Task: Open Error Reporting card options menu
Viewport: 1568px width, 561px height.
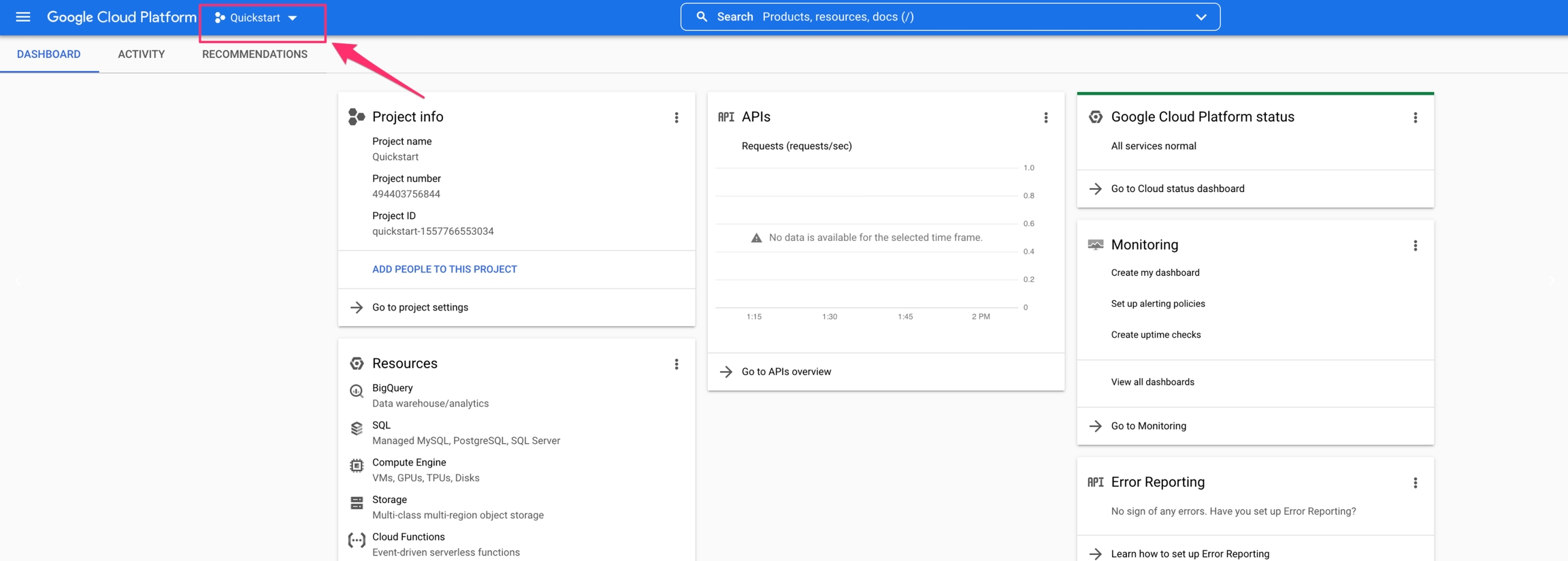Action: tap(1415, 483)
